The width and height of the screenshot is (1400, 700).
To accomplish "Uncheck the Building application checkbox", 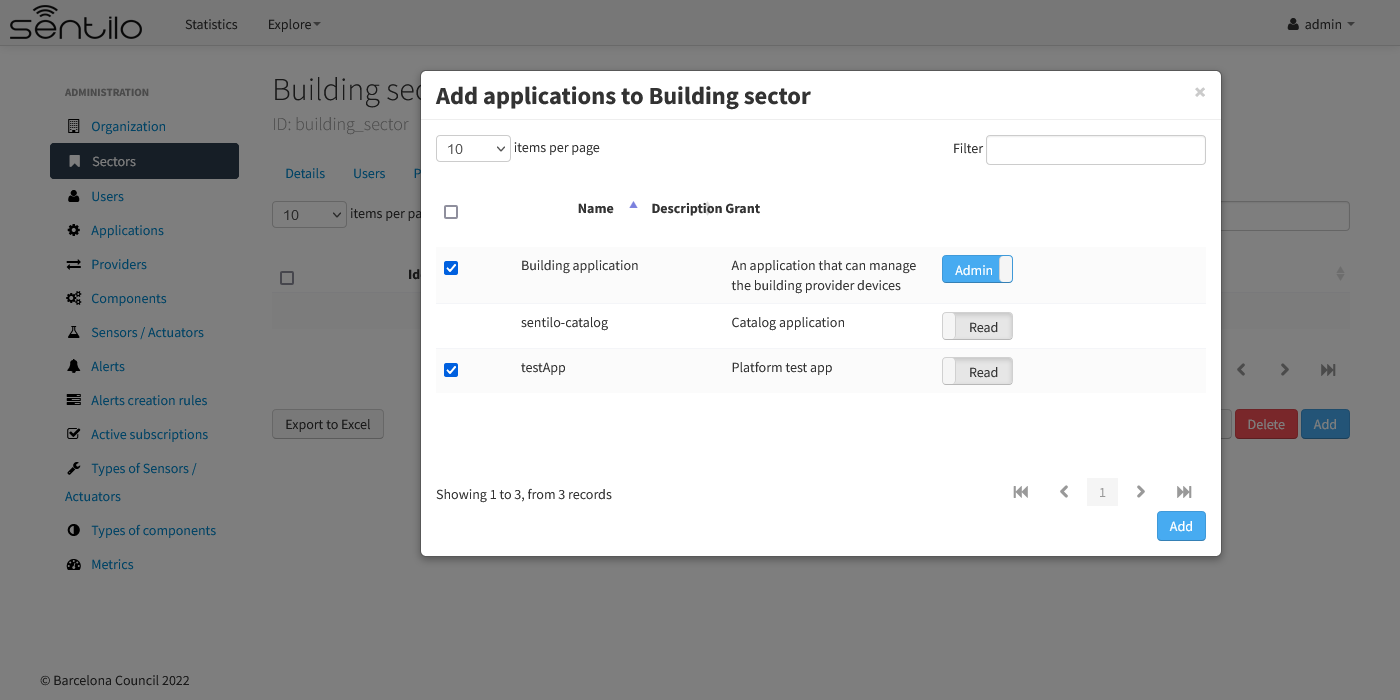I will click(x=451, y=268).
